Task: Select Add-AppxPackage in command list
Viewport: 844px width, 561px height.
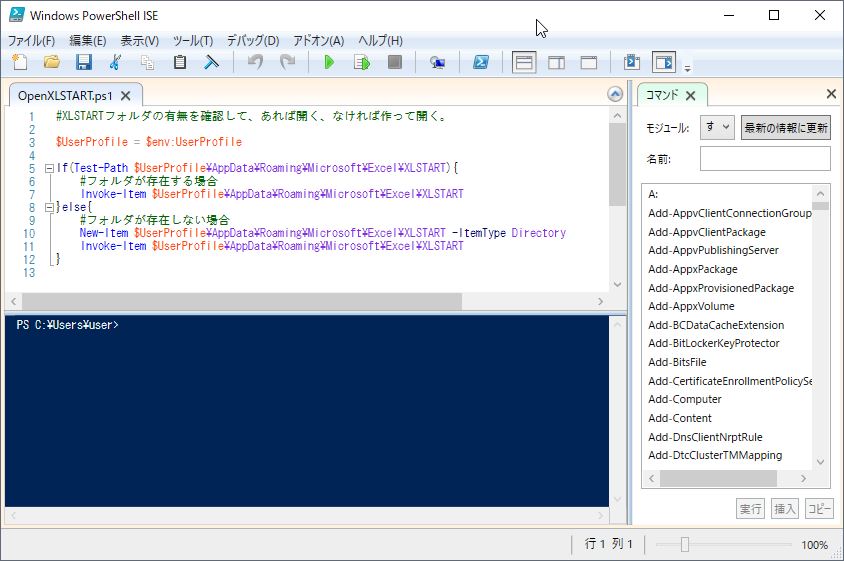Action: (693, 269)
